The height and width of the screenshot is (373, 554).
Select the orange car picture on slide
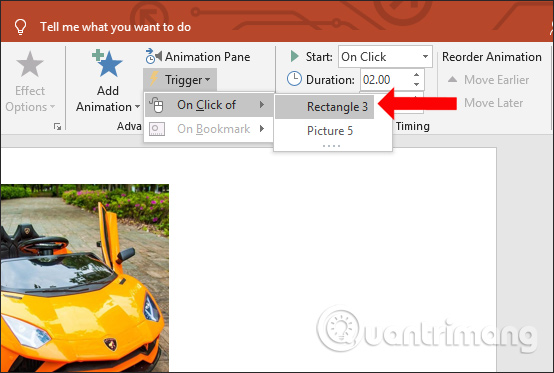84,277
